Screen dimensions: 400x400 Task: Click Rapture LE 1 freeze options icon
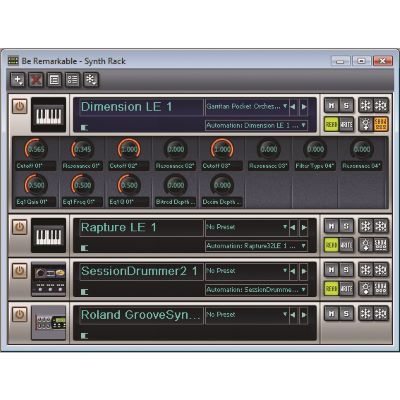[381, 226]
